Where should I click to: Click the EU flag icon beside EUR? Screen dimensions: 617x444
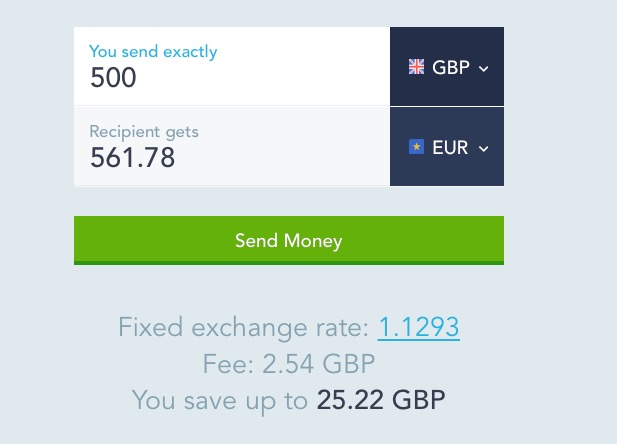416,147
